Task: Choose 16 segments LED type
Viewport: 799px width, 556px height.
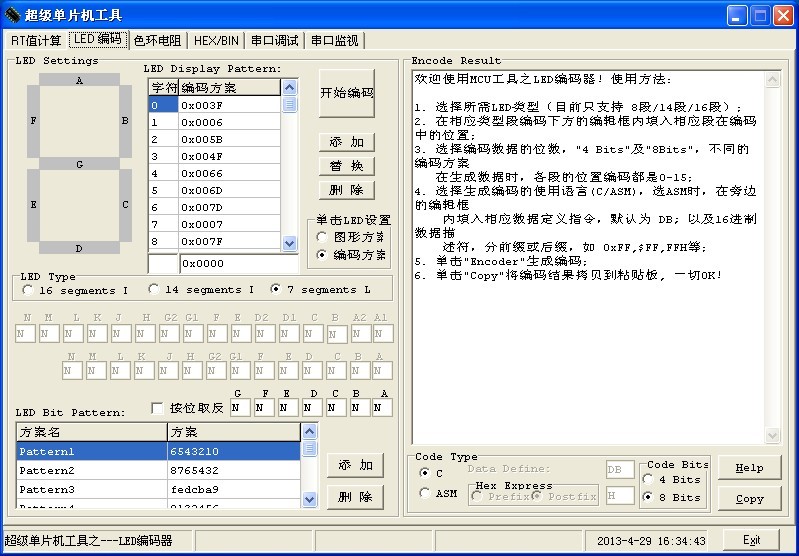Action: pyautogui.click(x=75, y=290)
